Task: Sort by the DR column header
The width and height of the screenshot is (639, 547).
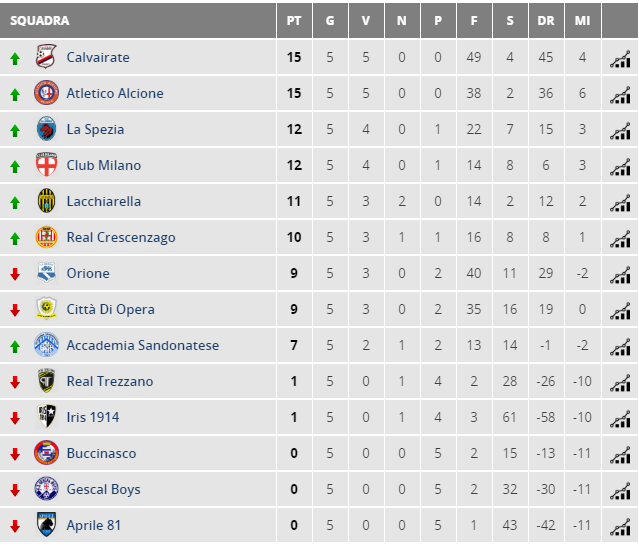Action: [546, 21]
